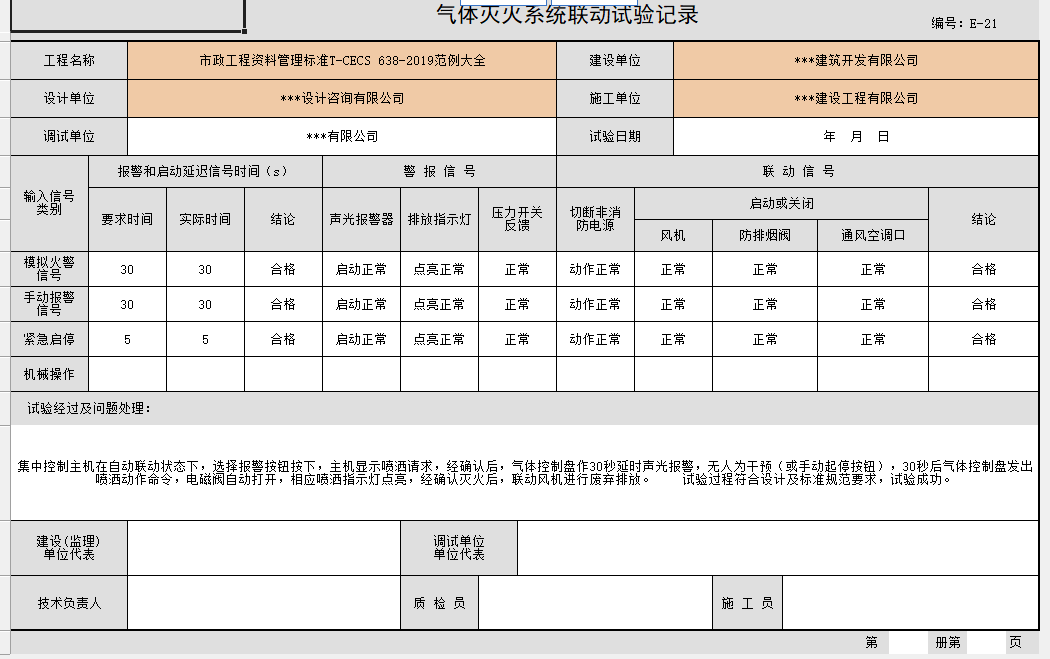
Task: Click the ***设计咨询有限公司 cell
Action: [x=341, y=99]
